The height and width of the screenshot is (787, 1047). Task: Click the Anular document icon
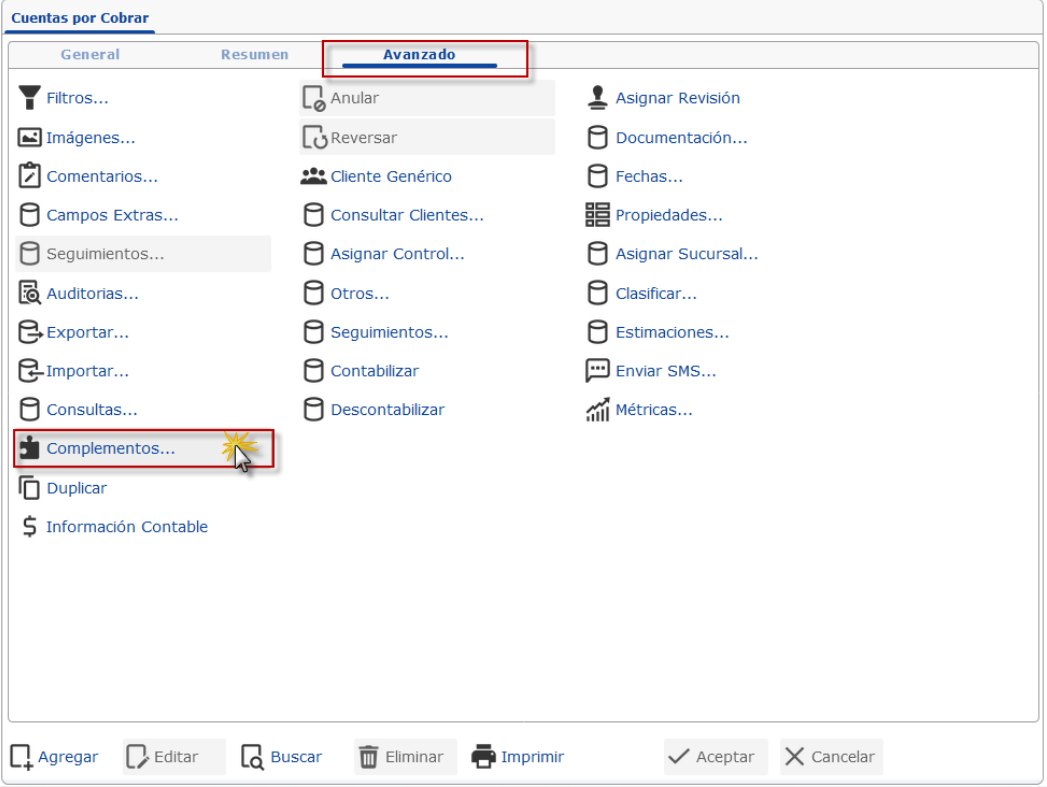point(314,98)
